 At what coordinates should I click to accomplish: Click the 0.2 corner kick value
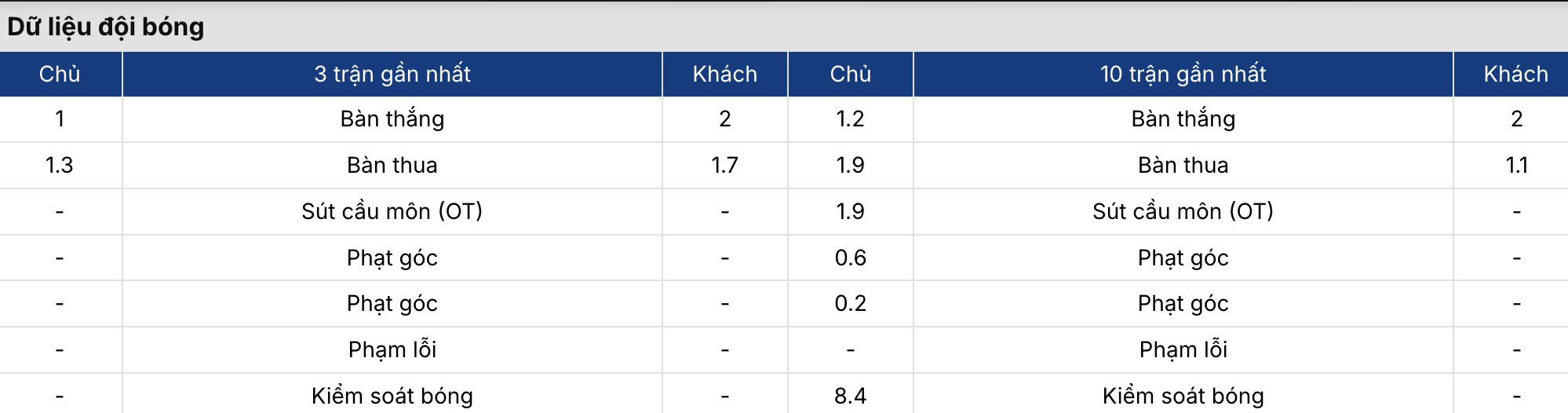pyautogui.click(x=851, y=304)
